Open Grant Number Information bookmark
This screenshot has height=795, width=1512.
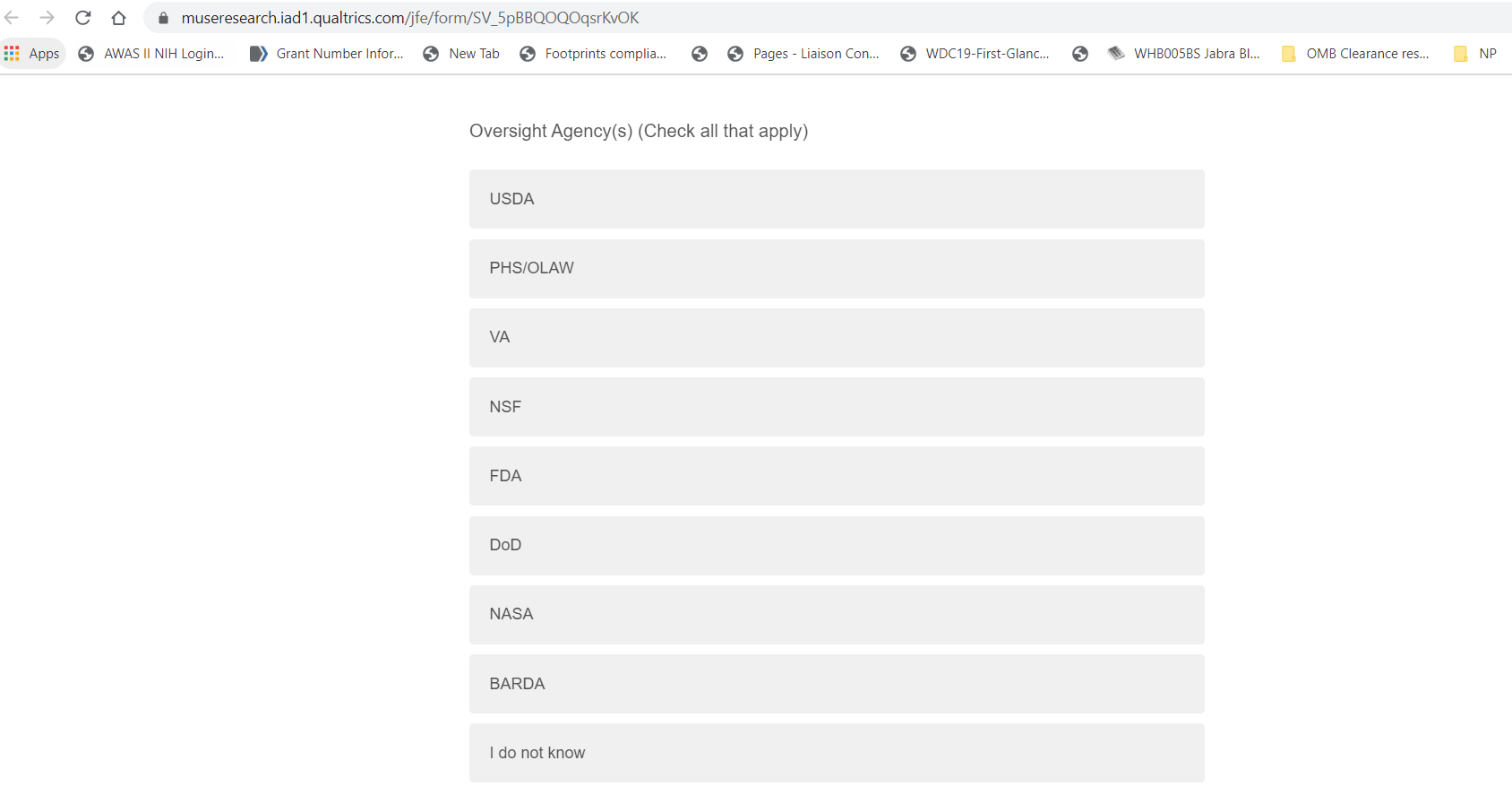tap(327, 54)
